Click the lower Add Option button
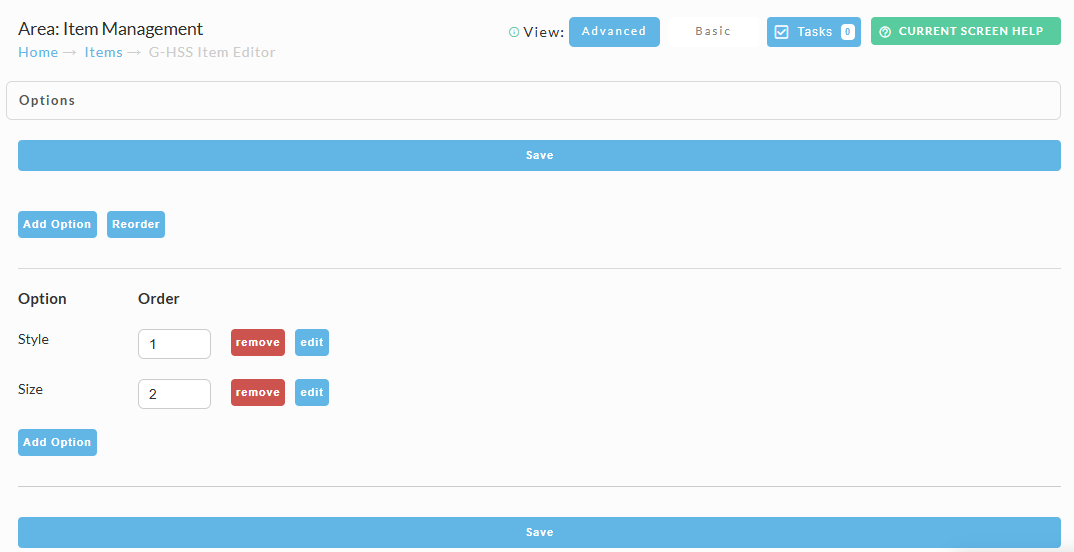 click(58, 442)
